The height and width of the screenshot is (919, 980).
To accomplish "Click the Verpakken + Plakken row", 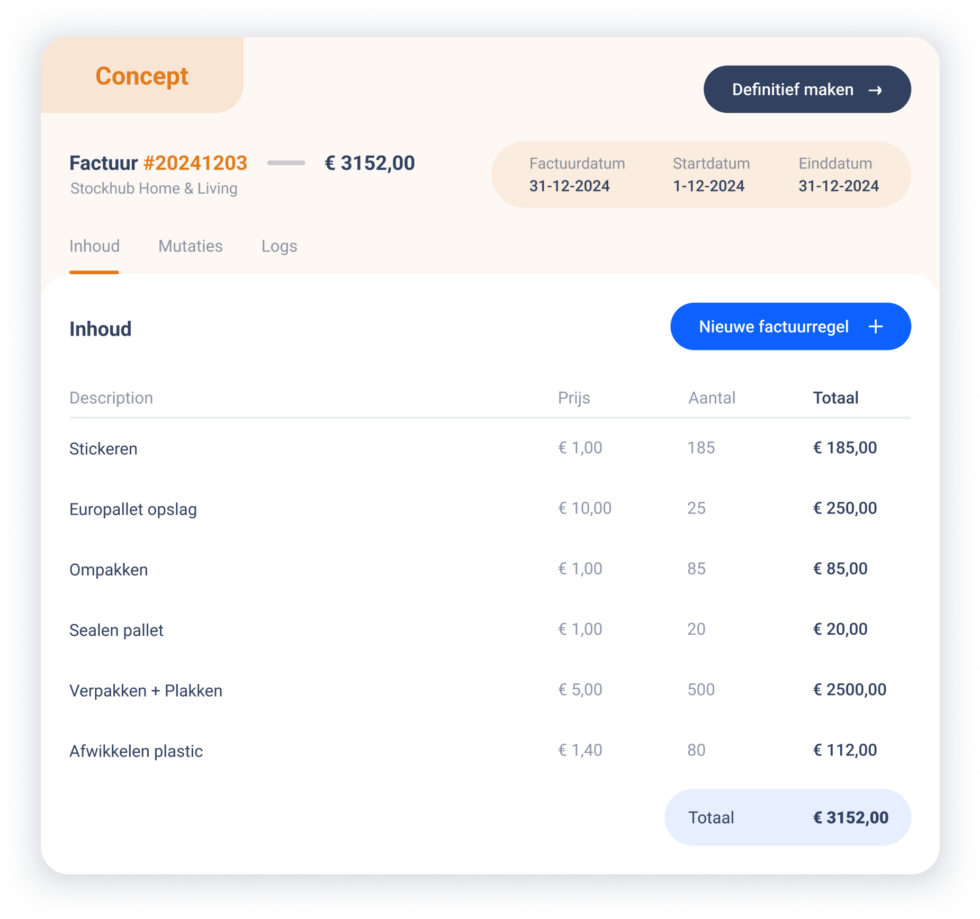I will pos(145,690).
